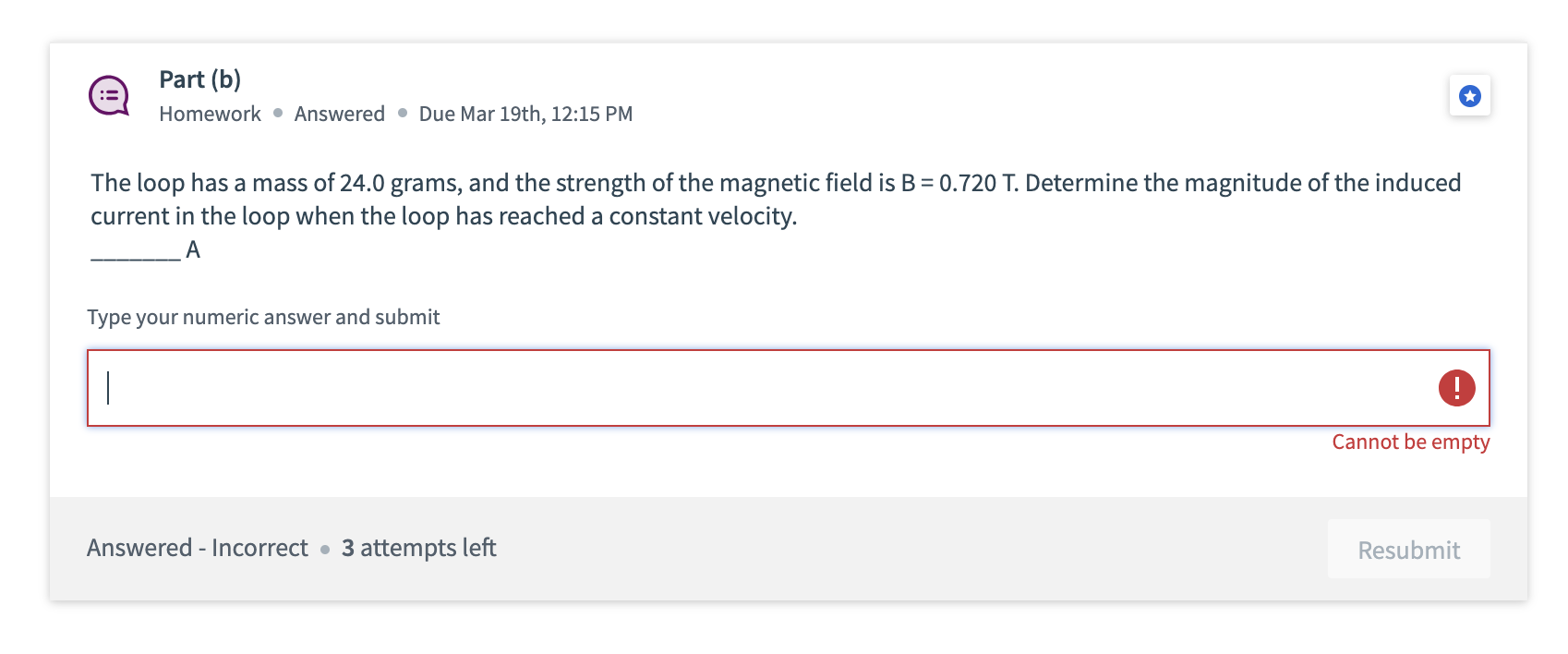Click the Homework label
This screenshot has height=654, width=1568.
pyautogui.click(x=210, y=114)
